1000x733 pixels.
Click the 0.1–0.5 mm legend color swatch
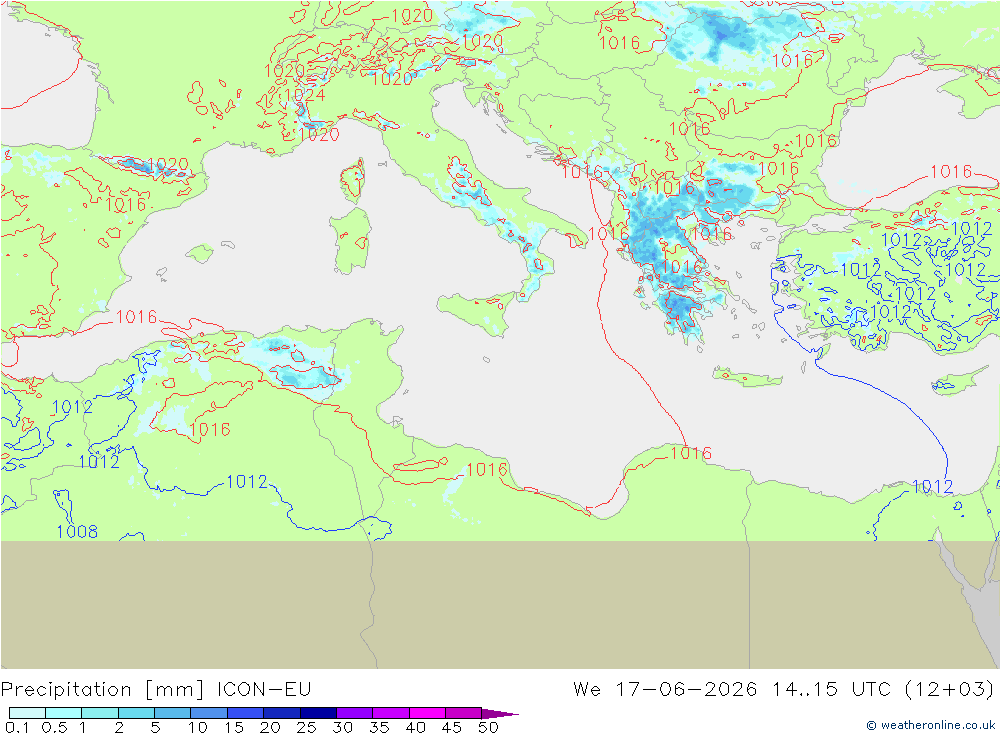click(27, 713)
